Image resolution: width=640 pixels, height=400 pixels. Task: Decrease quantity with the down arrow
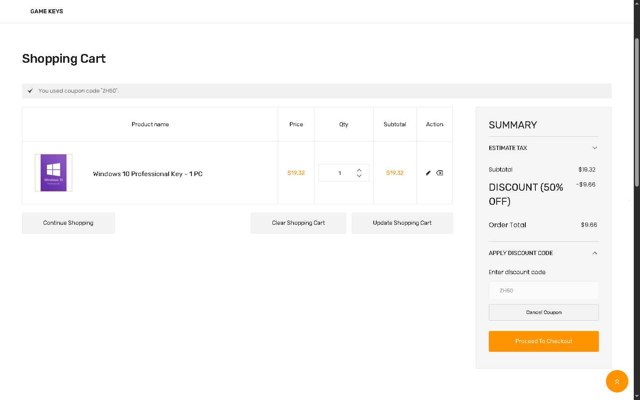pos(359,176)
